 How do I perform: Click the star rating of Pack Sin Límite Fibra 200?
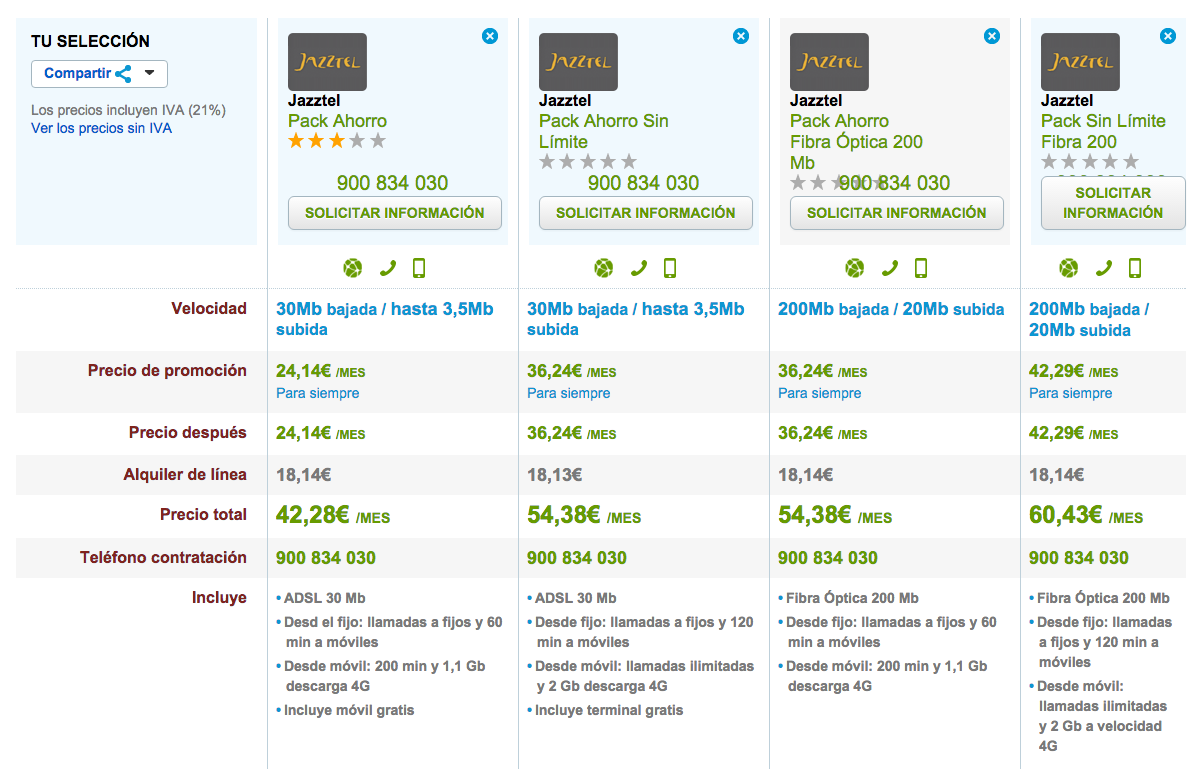[x=1090, y=162]
